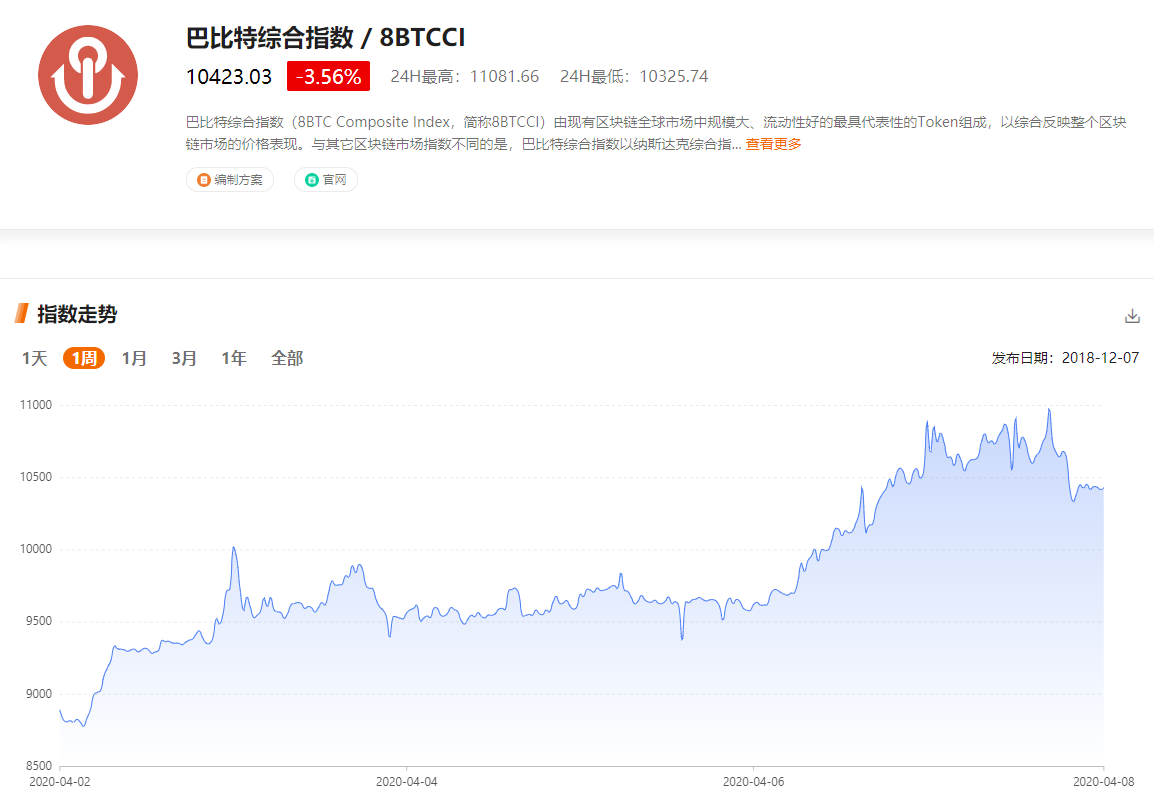This screenshot has width=1154, height=800.
Task: Click the 指数走势 section heading
Action: (x=77, y=314)
